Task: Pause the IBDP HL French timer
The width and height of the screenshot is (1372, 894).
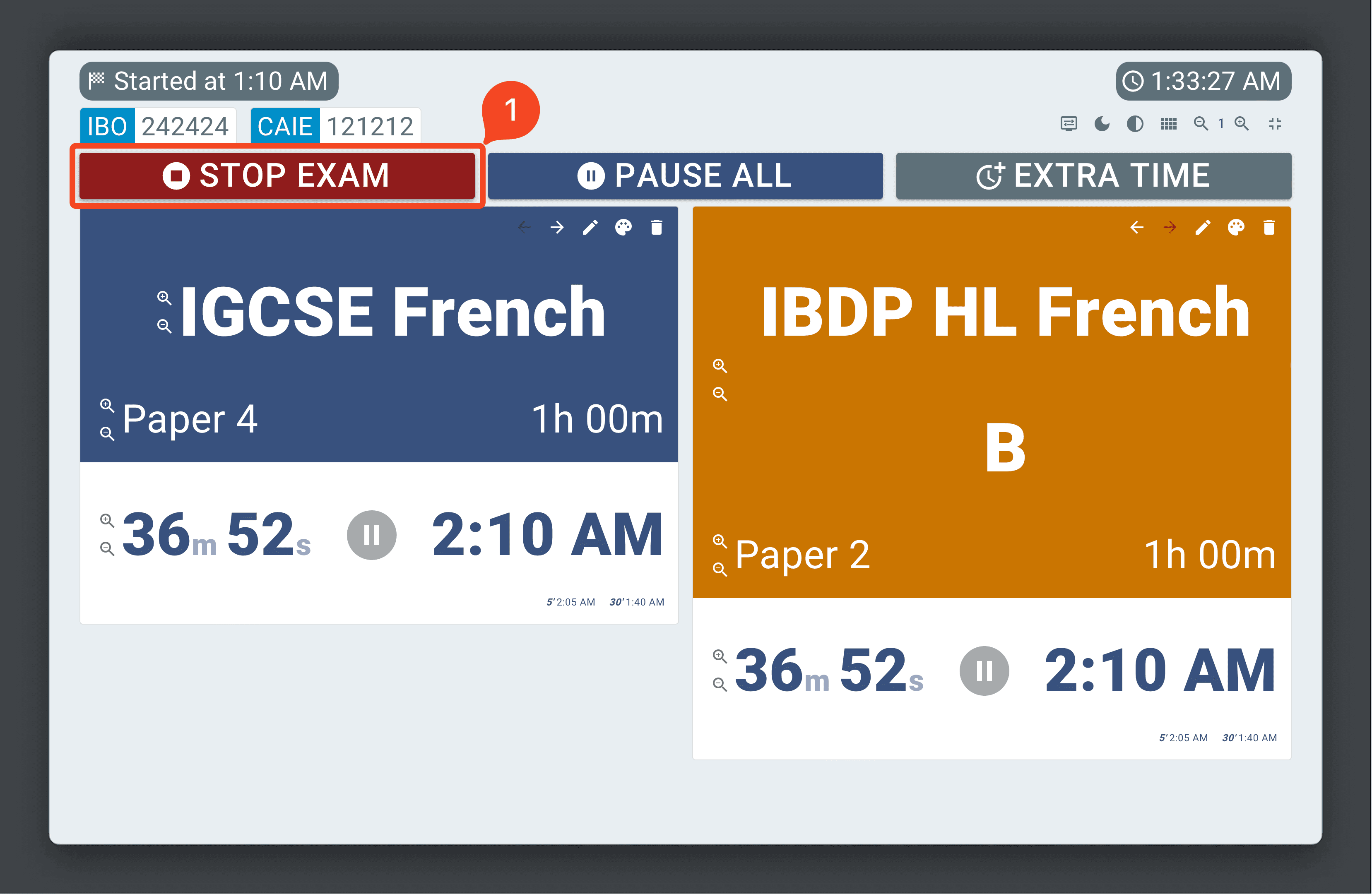Action: pos(984,670)
